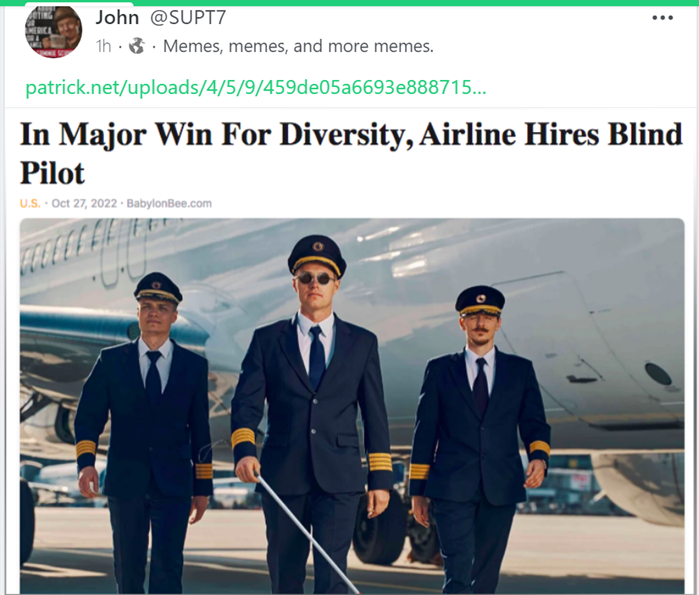Click the 1h post timestamp
Screen dimensions: 699x595
pos(103,46)
